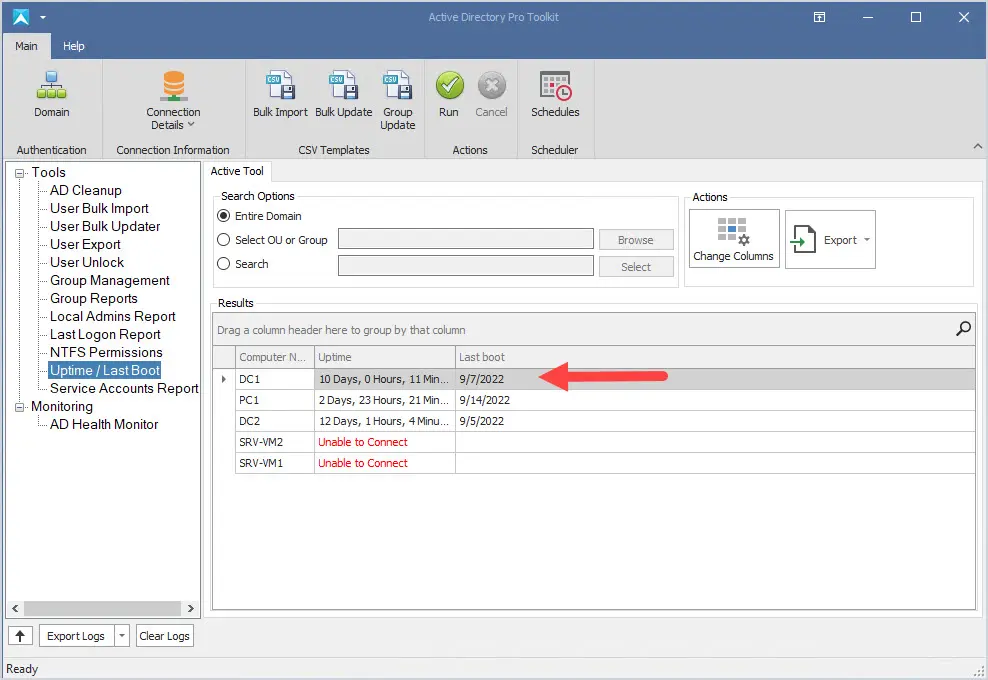The image size is (988, 680).
Task: Open NTFS Permissions tool
Action: 106,352
